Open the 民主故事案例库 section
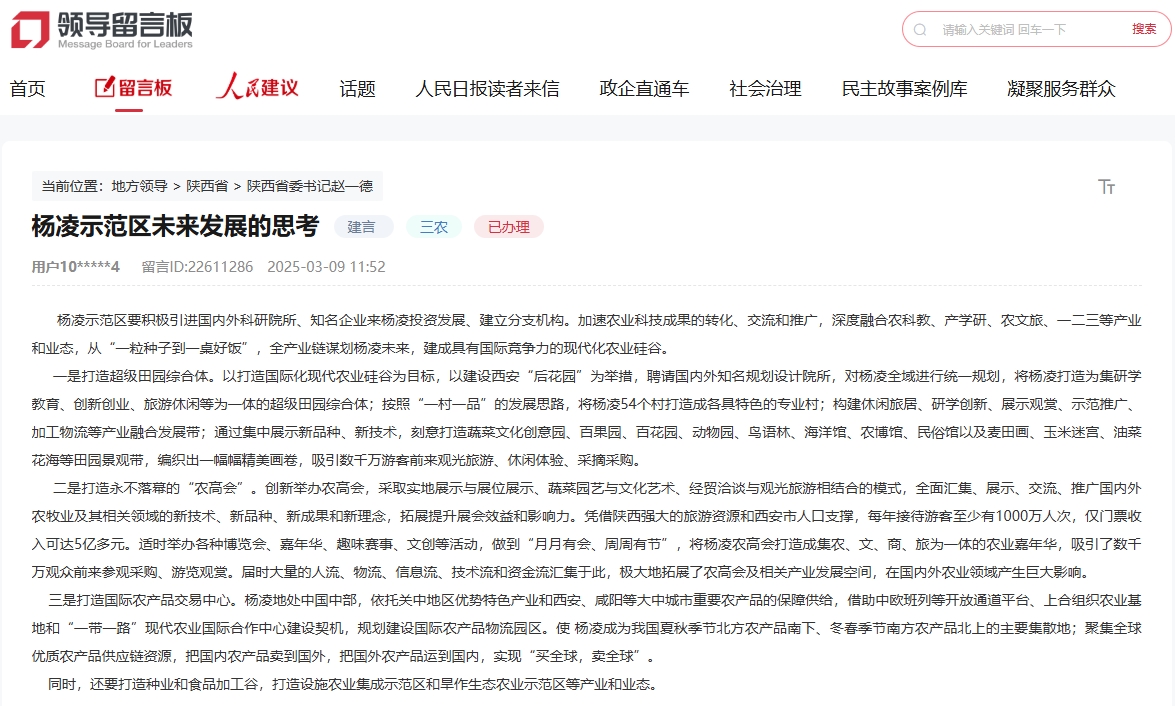1175x706 pixels. point(904,88)
